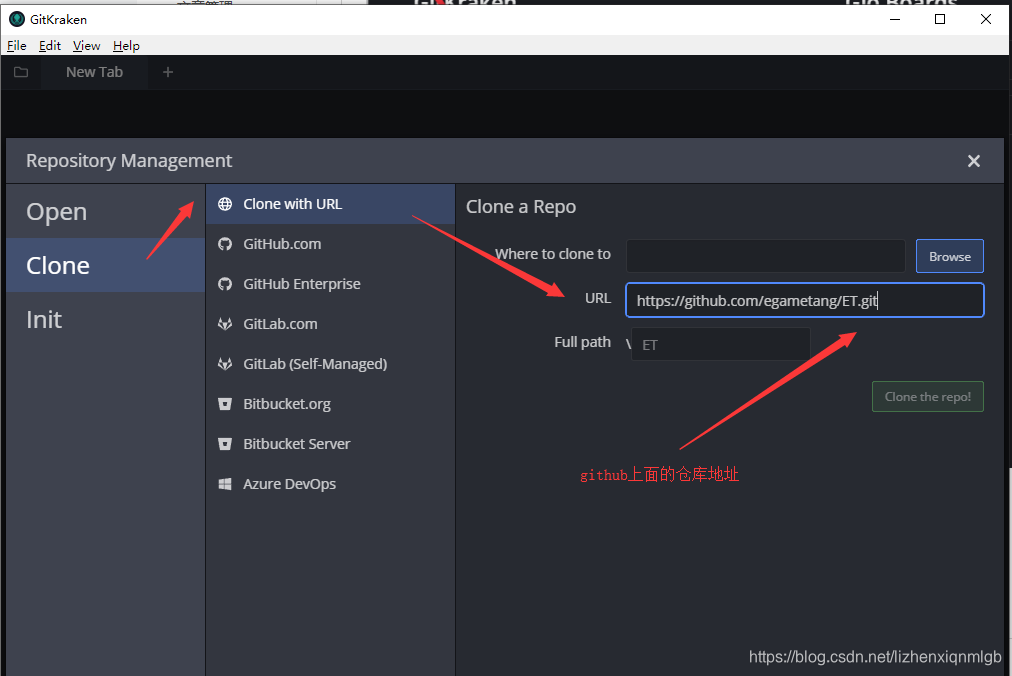Image resolution: width=1012 pixels, height=676 pixels.
Task: Click the GitHub Enterprise icon
Action: pyautogui.click(x=225, y=284)
